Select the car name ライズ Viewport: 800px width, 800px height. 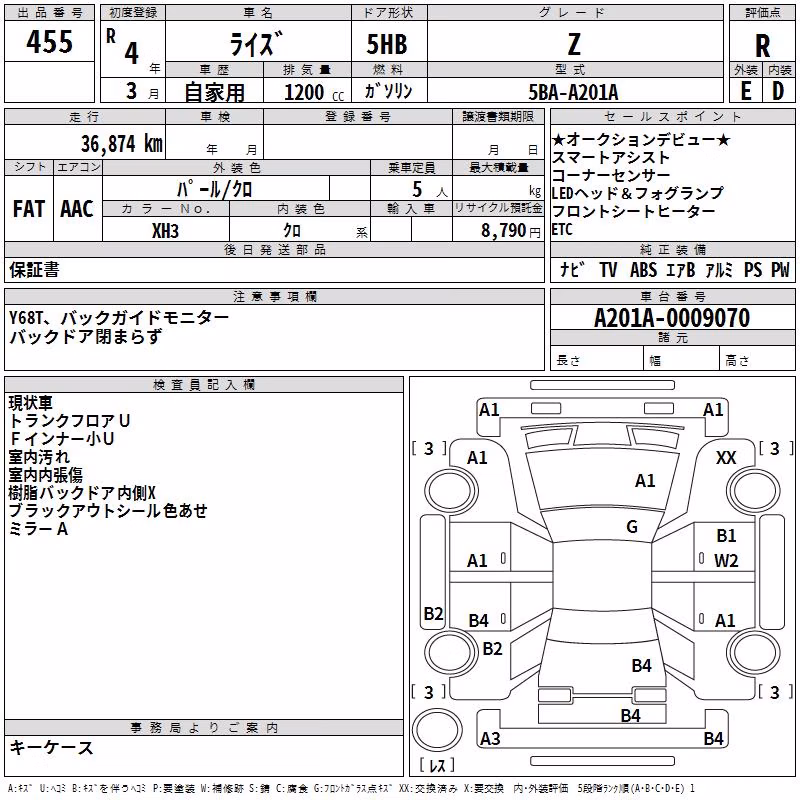click(256, 44)
